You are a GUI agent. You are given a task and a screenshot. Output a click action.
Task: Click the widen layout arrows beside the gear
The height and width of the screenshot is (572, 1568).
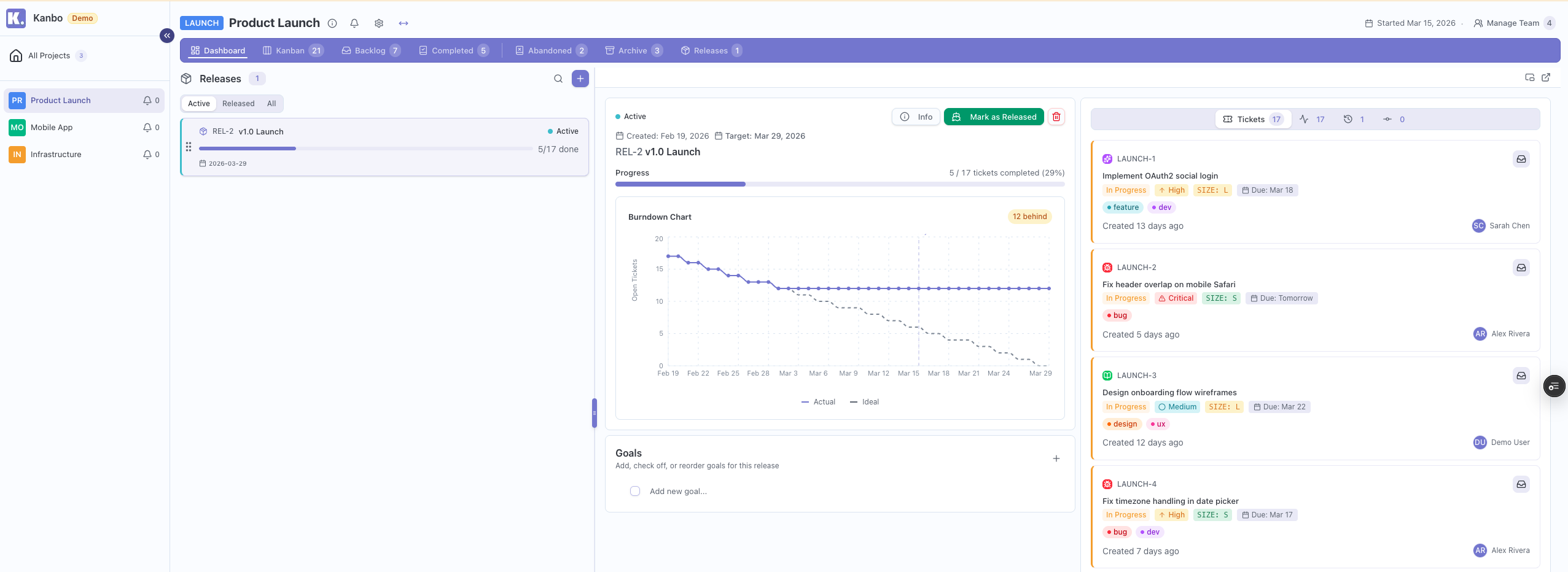pyautogui.click(x=403, y=23)
